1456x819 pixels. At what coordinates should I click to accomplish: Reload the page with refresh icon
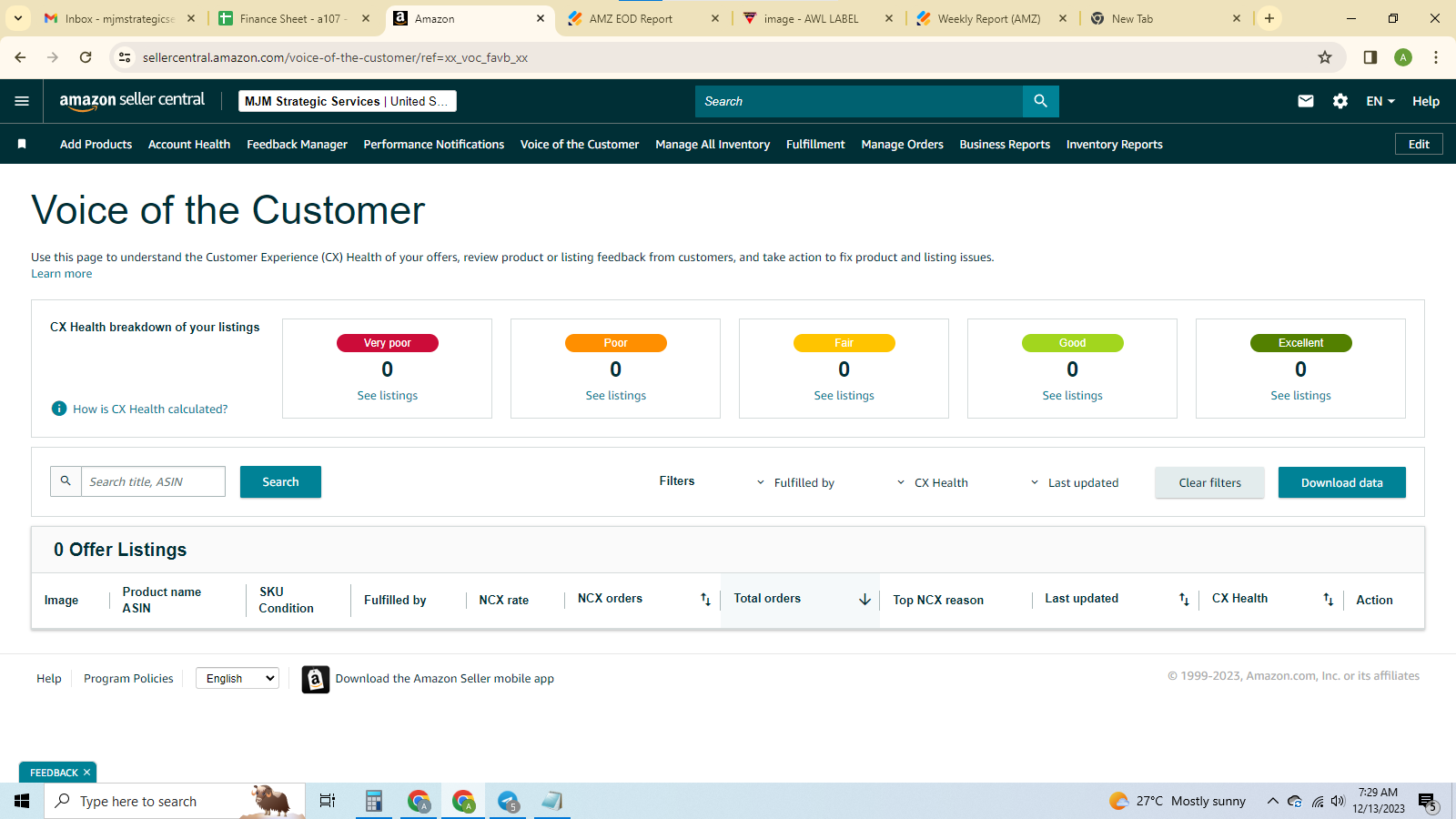click(x=86, y=57)
